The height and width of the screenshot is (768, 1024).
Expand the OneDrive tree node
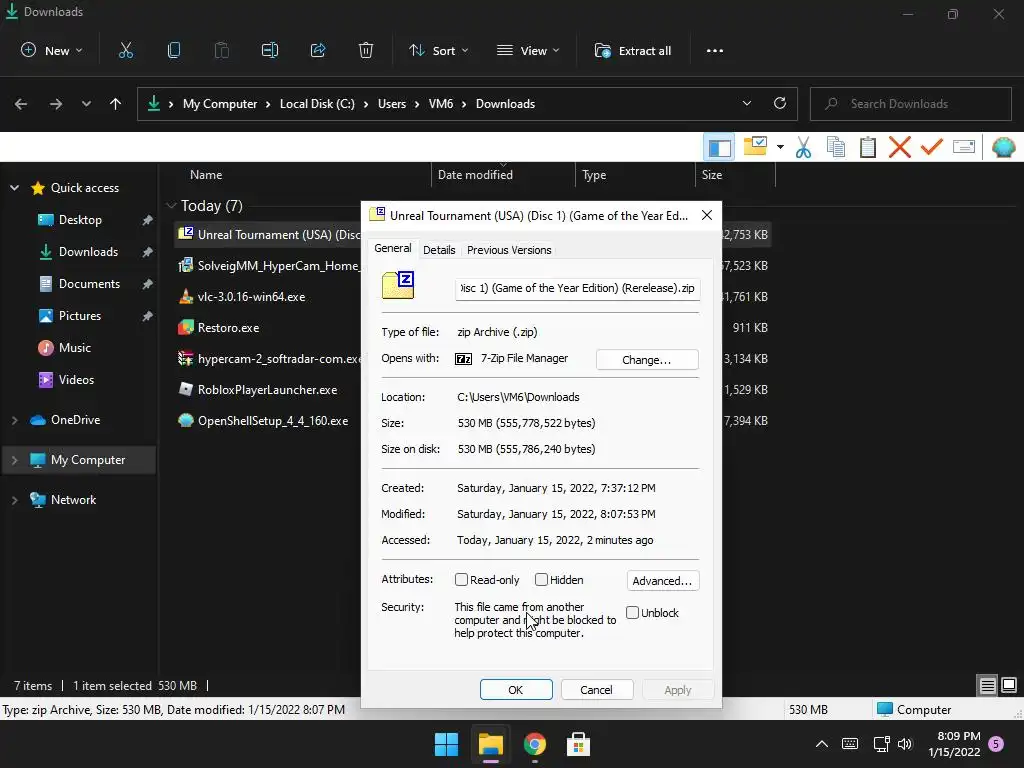14,420
